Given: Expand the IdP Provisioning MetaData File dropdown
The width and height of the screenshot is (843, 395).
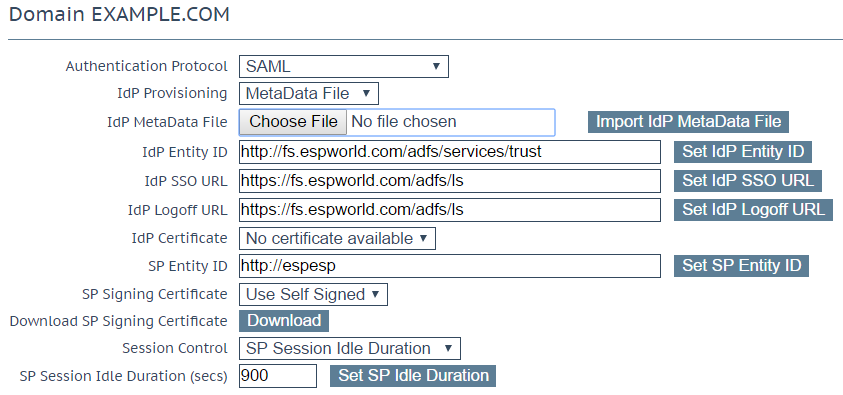Looking at the screenshot, I should (x=309, y=94).
